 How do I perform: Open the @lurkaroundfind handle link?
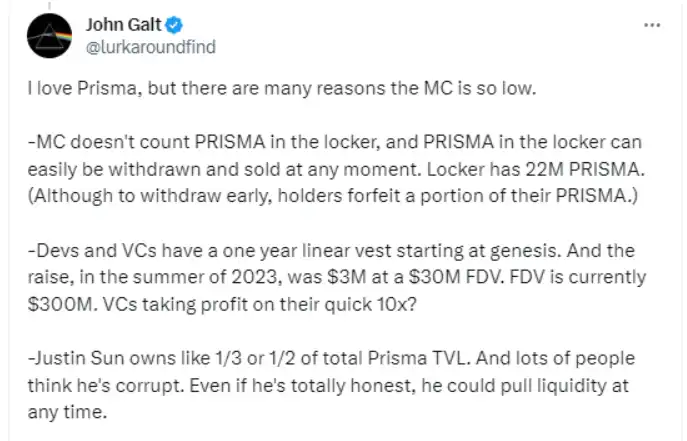point(152,46)
